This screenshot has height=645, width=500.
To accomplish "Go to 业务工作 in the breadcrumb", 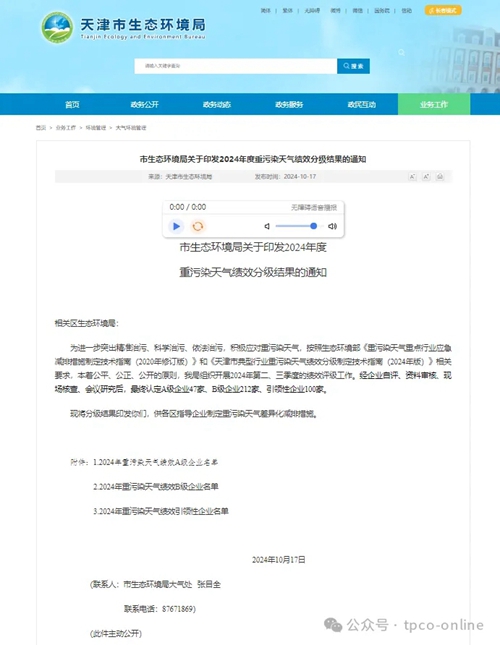I will (x=66, y=128).
